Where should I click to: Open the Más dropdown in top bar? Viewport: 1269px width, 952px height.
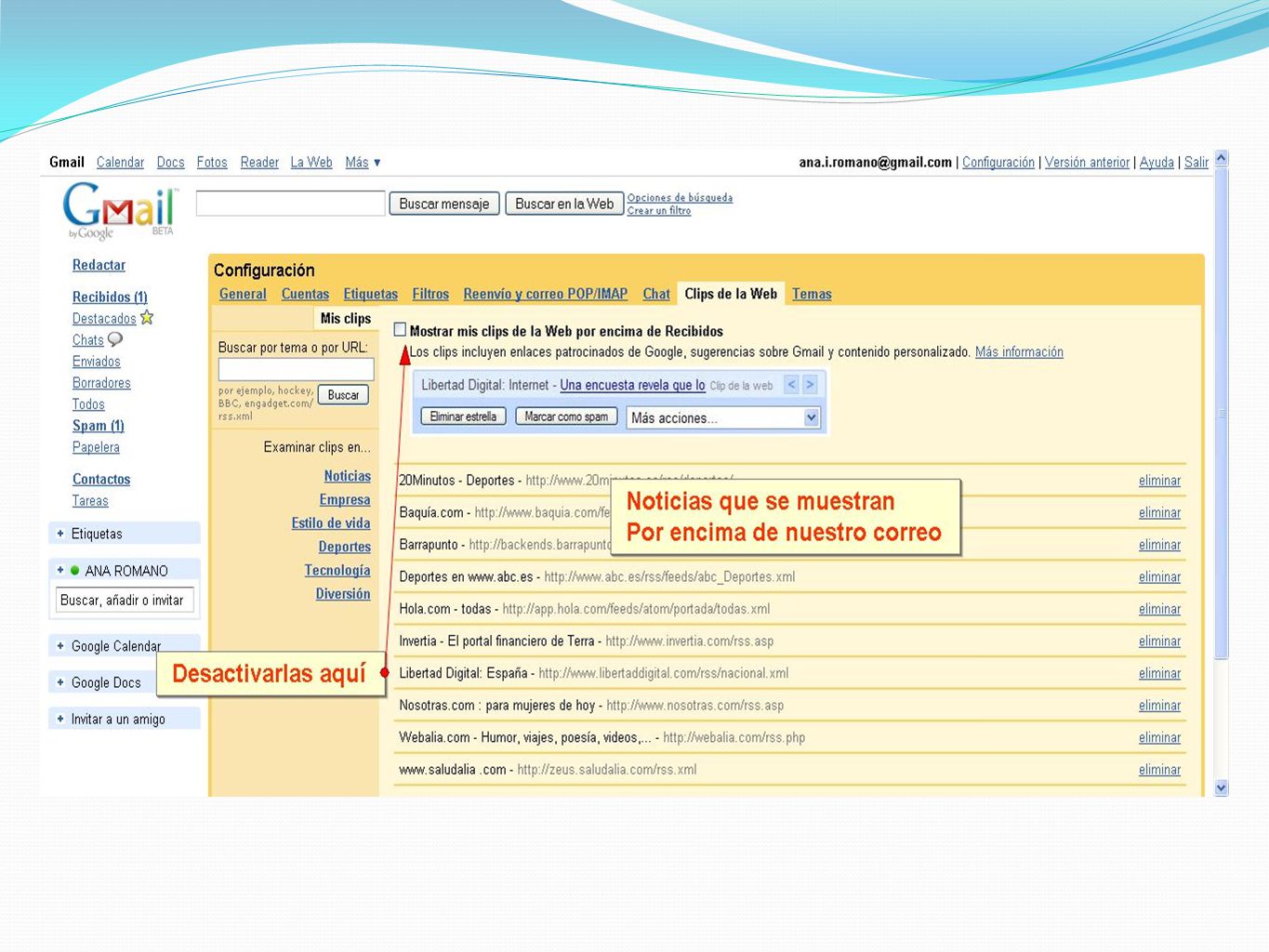[x=363, y=163]
